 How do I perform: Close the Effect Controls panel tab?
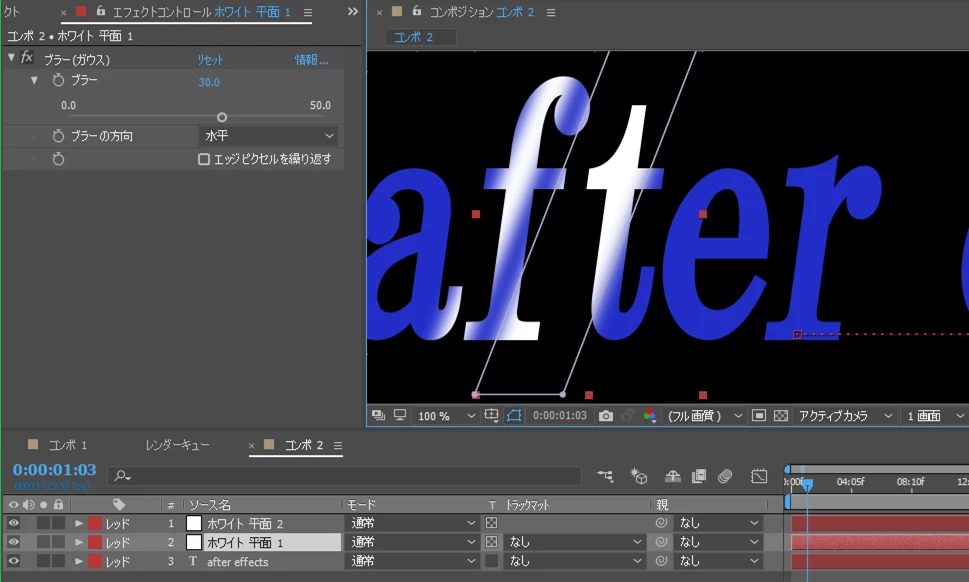(63, 12)
